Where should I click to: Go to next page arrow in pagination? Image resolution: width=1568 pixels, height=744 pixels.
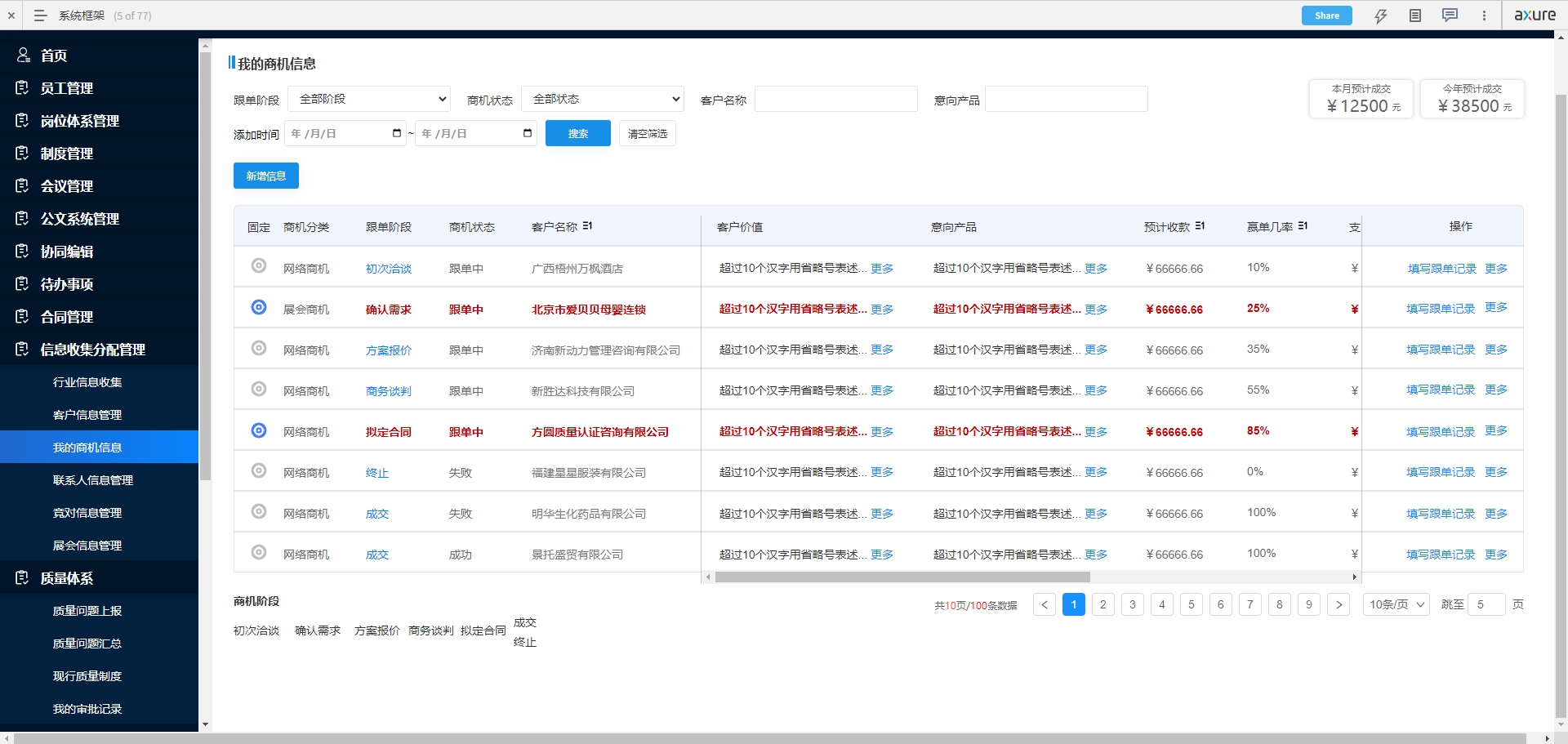coord(1339,604)
